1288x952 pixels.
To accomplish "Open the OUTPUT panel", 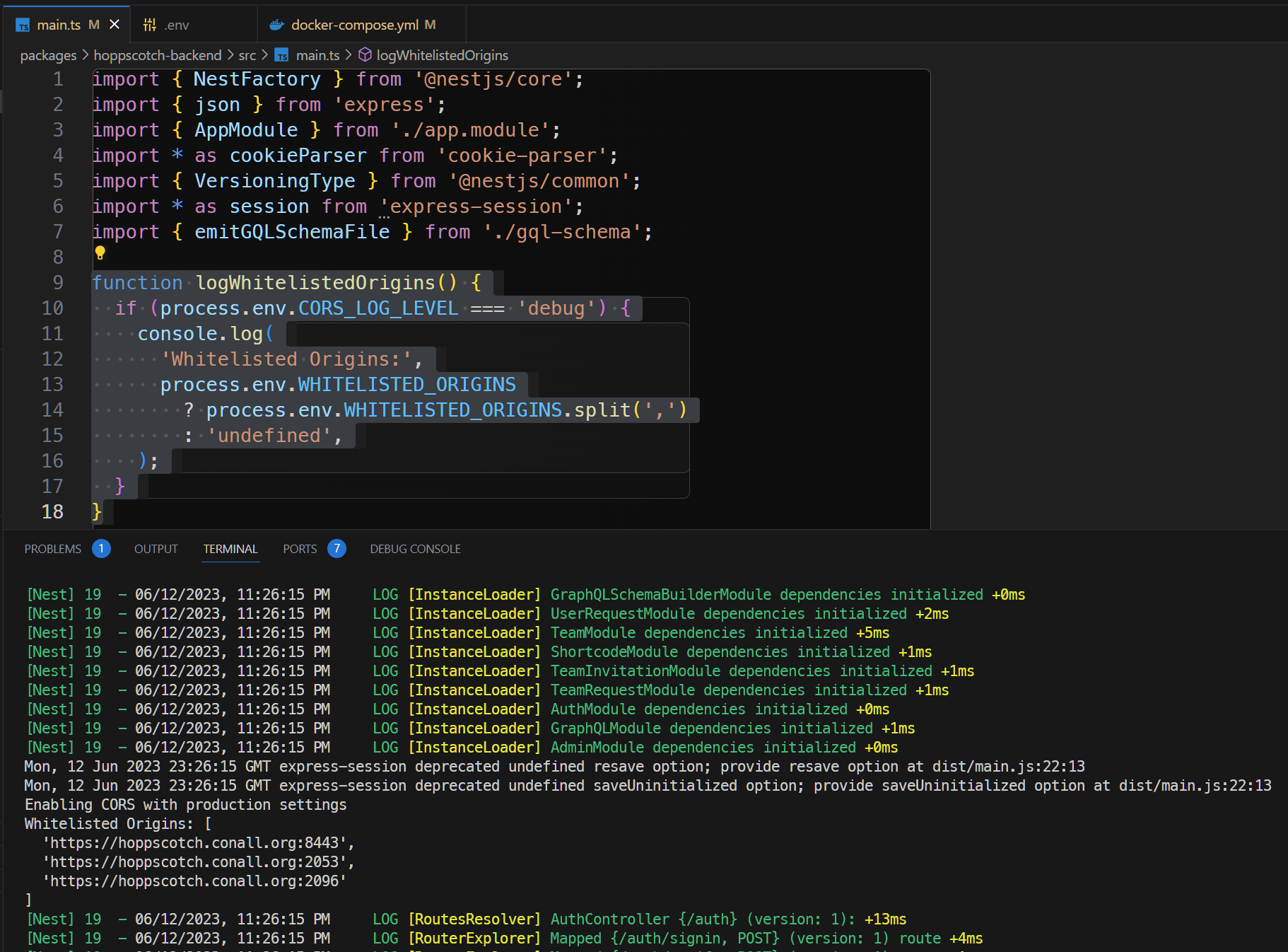I will click(156, 548).
